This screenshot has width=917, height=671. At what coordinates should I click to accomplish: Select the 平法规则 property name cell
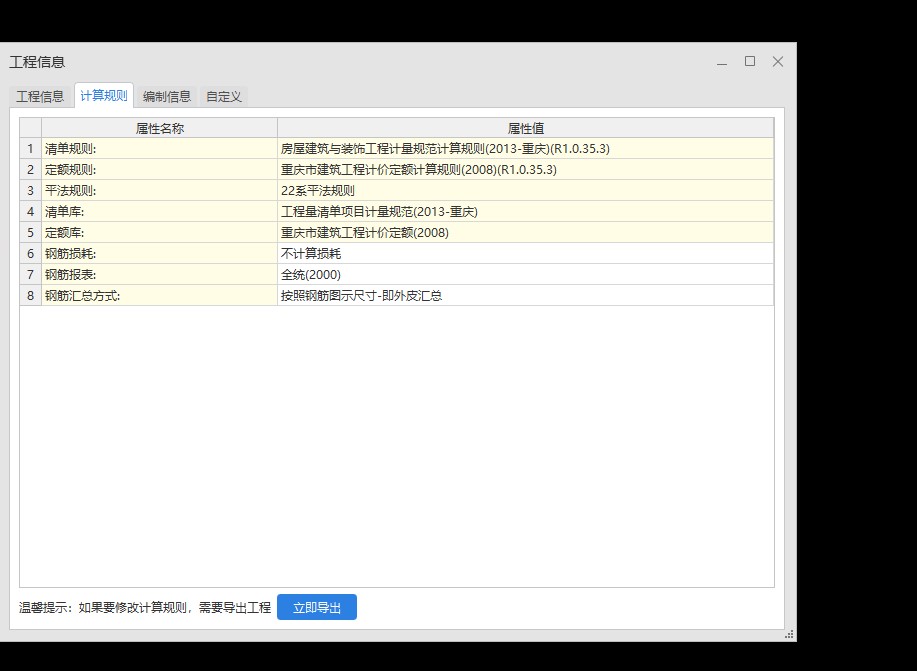[x=160, y=191]
